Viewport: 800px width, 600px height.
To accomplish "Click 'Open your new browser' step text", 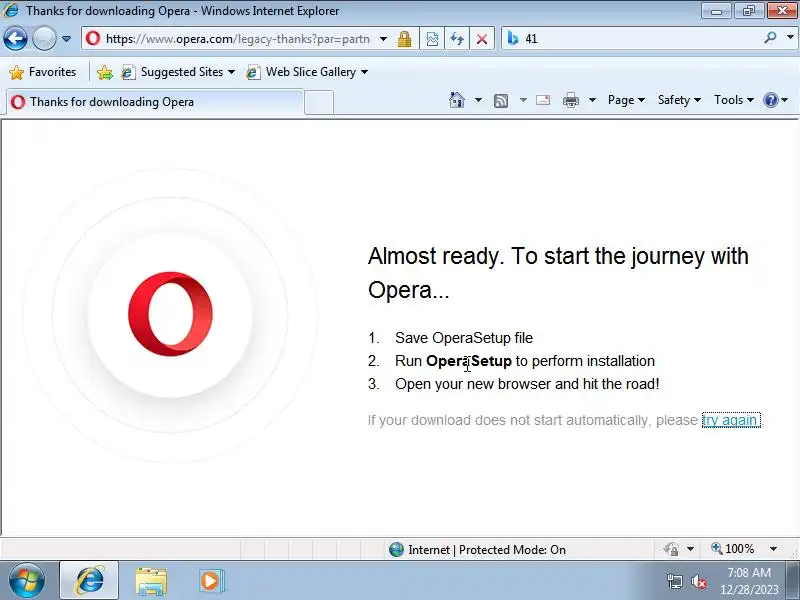I will pyautogui.click(x=527, y=384).
